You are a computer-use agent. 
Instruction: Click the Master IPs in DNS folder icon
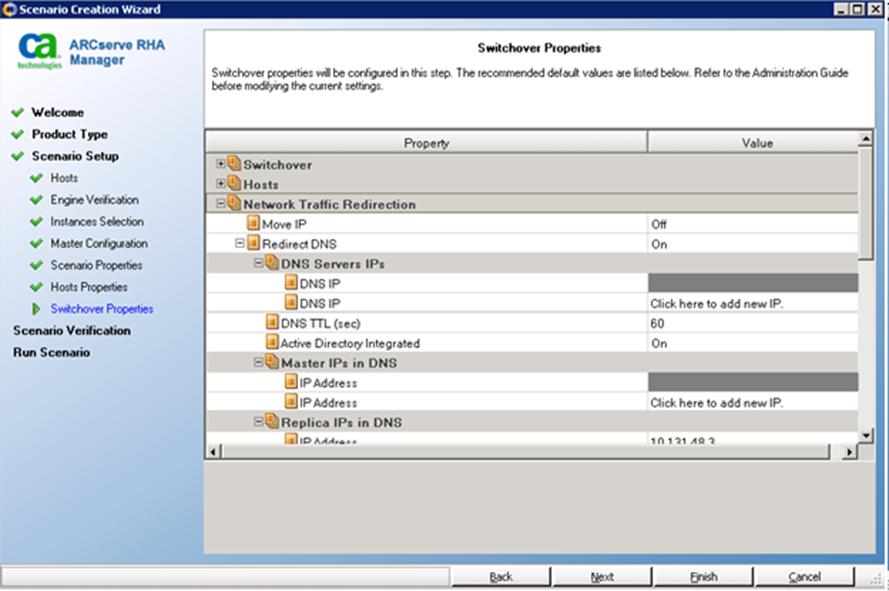coord(272,362)
